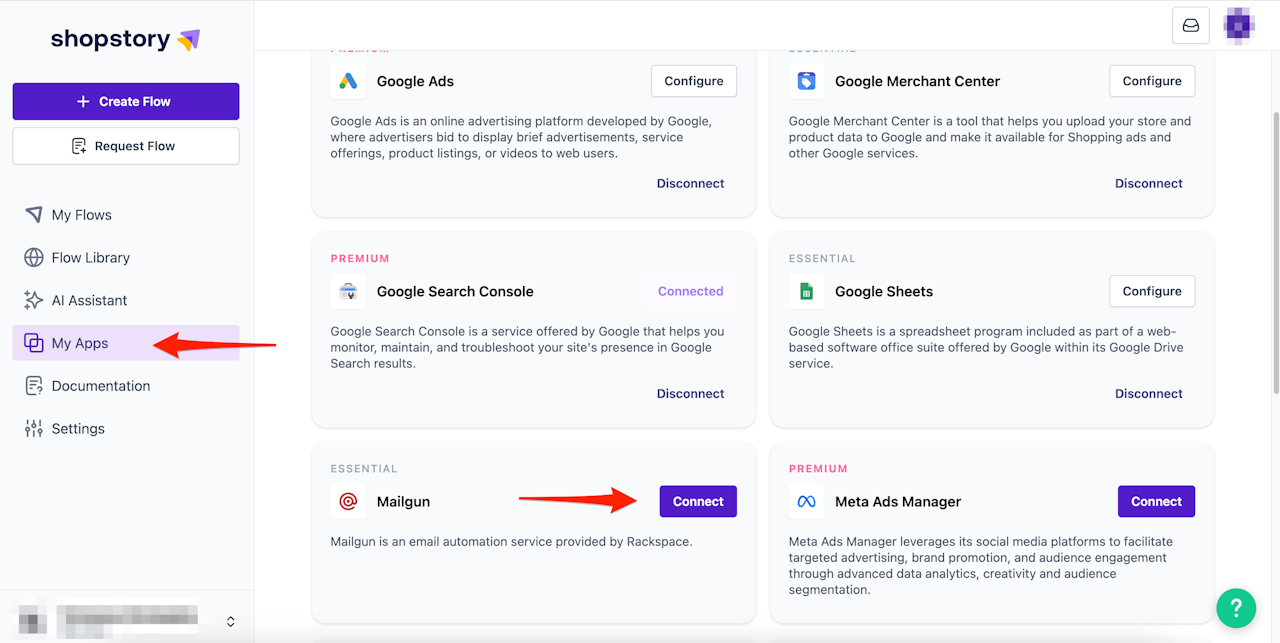Screen dimensions: 1280x643
Task: Configure the Google Sheets integration
Action: (x=1152, y=291)
